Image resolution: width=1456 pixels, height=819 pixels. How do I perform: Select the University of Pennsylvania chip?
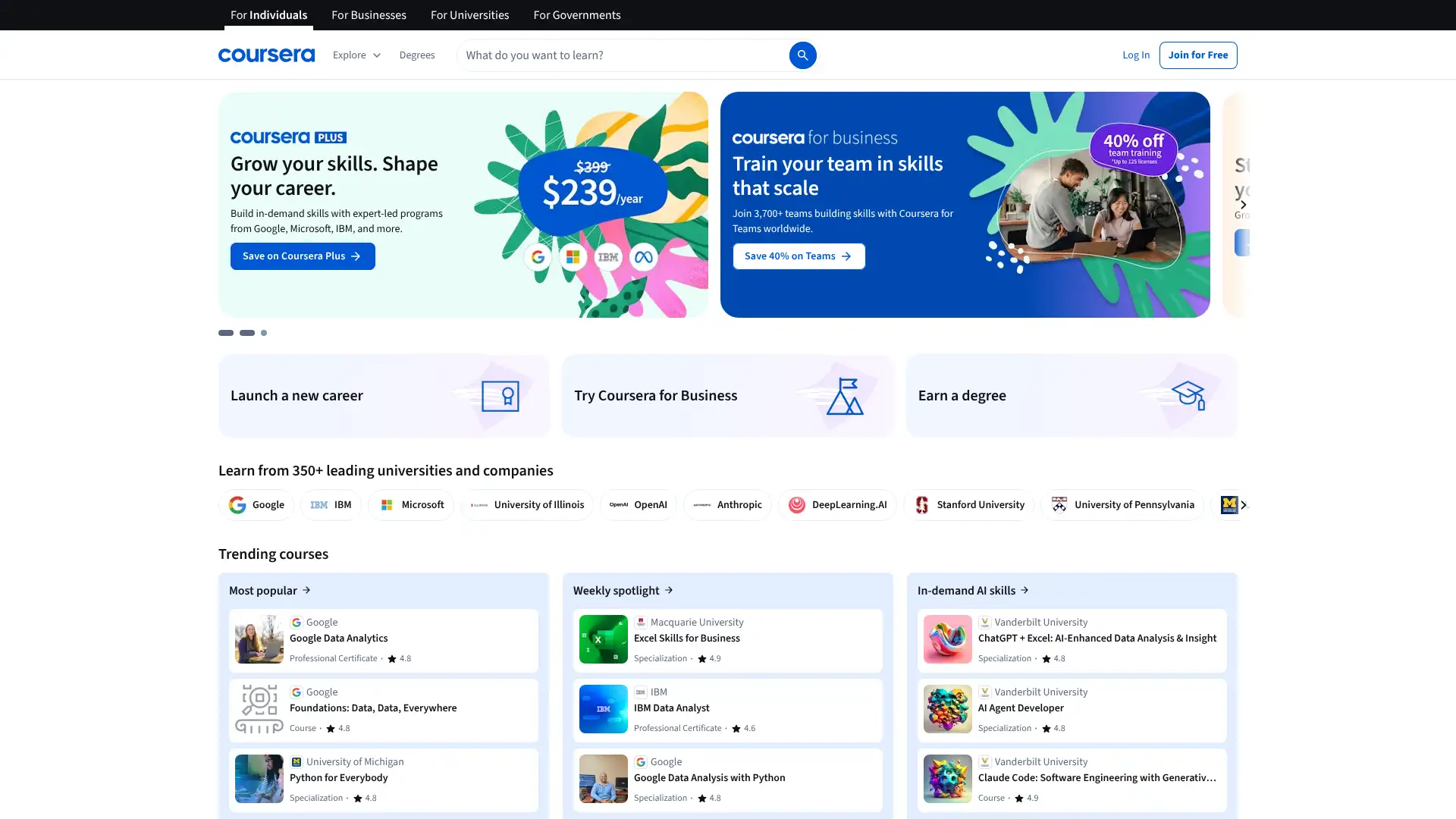(1122, 505)
